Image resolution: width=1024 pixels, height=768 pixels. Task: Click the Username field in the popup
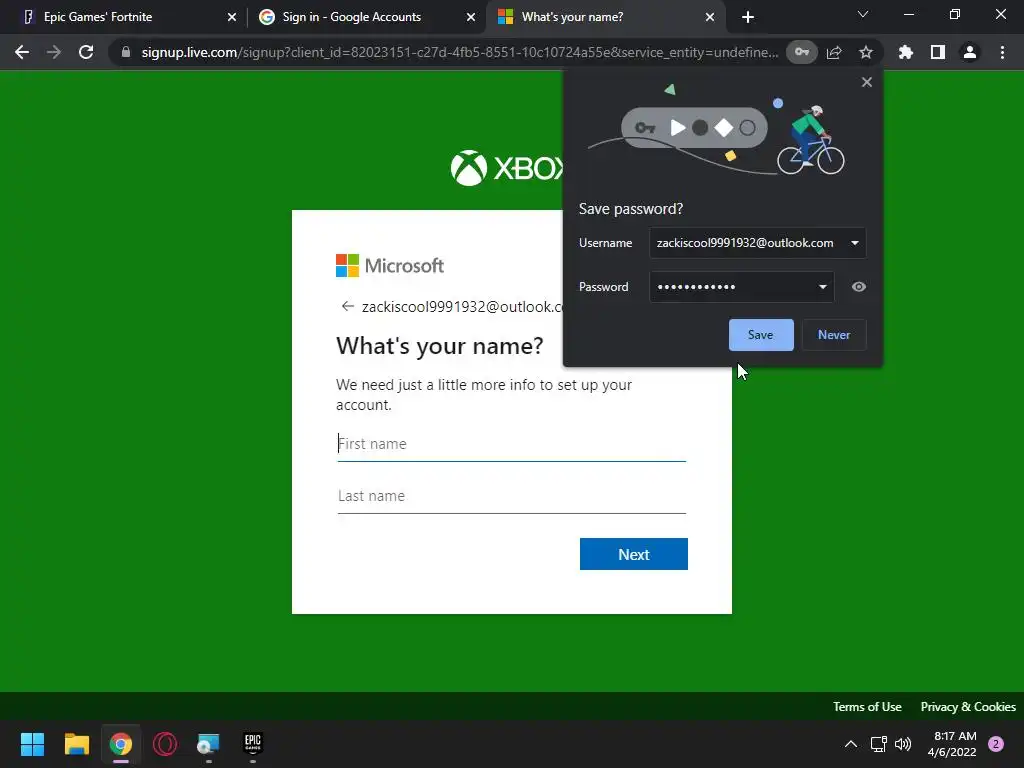tap(758, 243)
